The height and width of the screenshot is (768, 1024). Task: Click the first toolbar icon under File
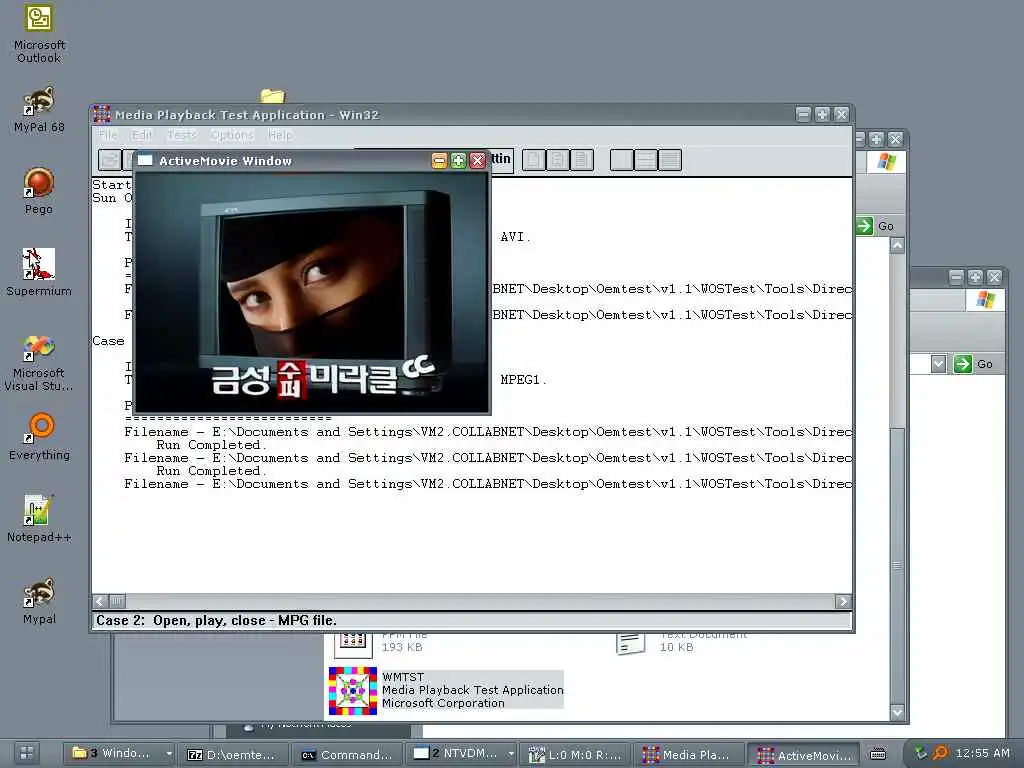tap(110, 160)
